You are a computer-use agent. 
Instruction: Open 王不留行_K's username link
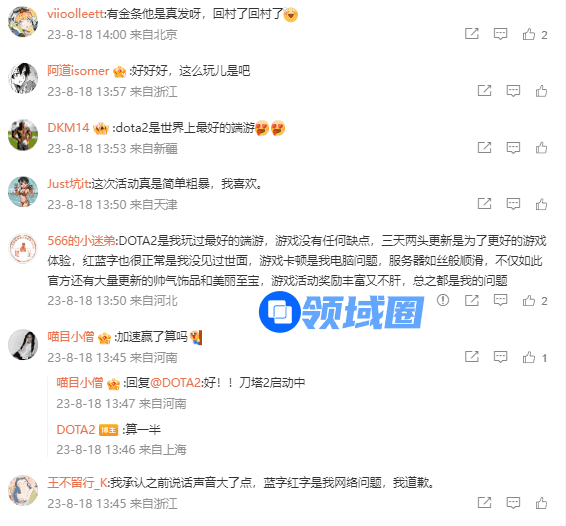pos(77,483)
